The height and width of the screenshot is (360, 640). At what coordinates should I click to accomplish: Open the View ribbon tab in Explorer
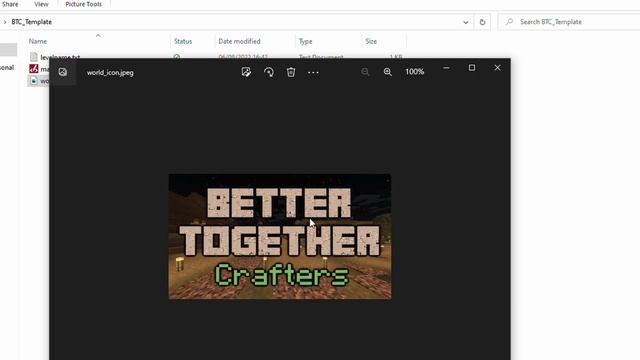point(41,4)
